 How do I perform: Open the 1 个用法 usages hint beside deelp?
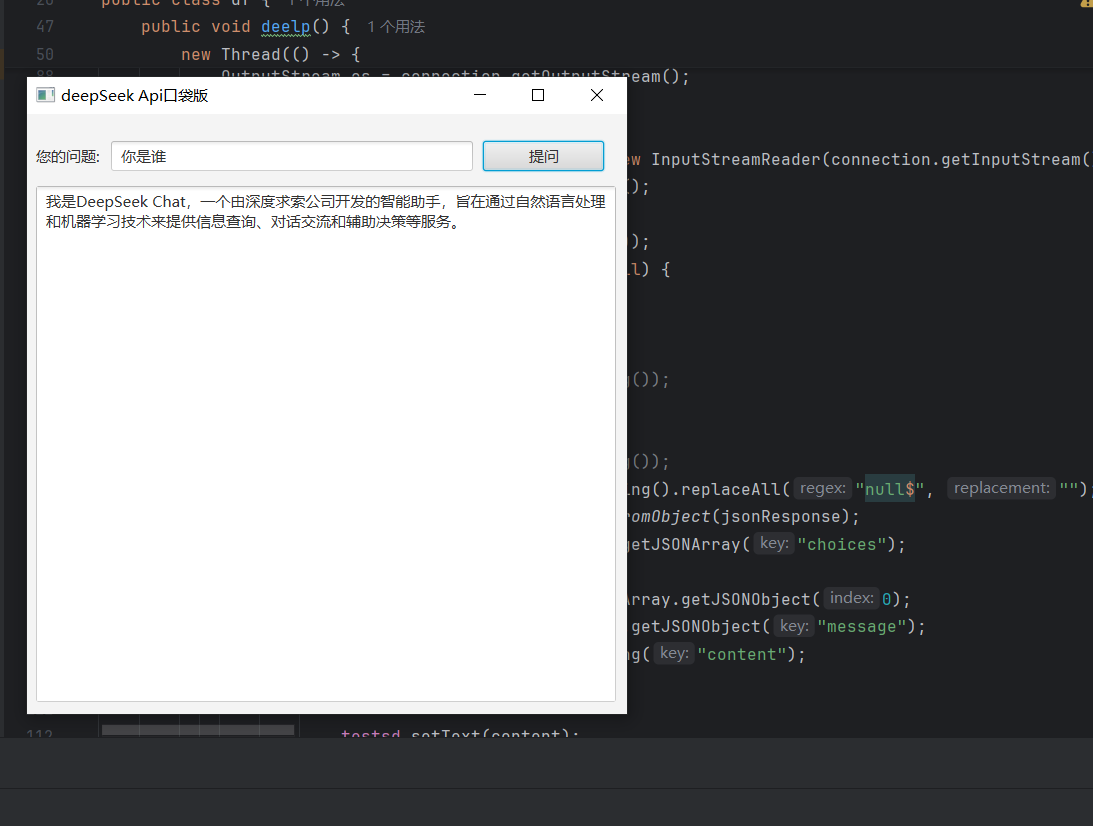(396, 26)
